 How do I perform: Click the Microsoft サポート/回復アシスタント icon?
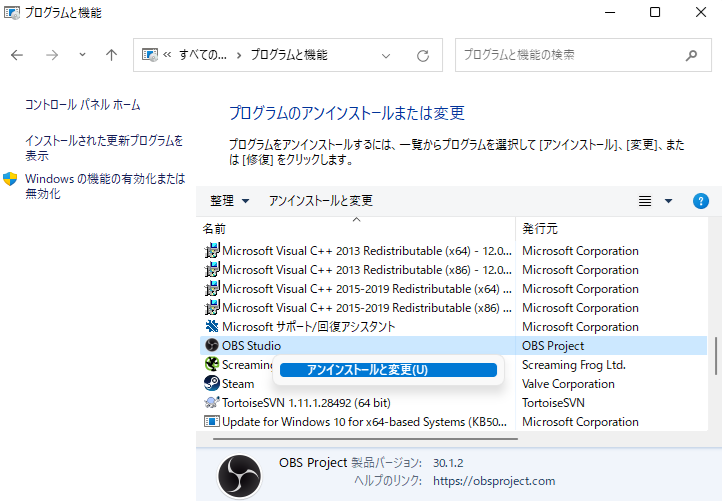212,326
